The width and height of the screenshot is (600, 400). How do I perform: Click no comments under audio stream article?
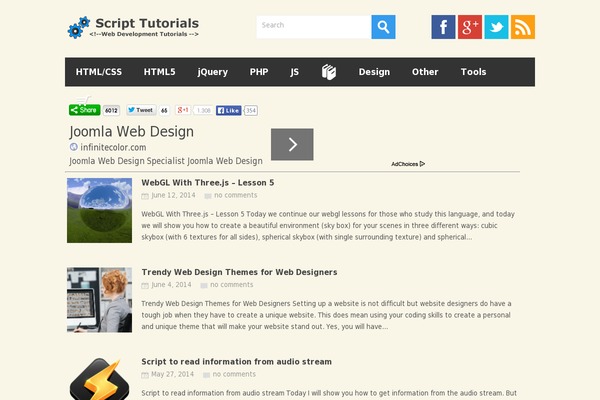[x=234, y=374]
